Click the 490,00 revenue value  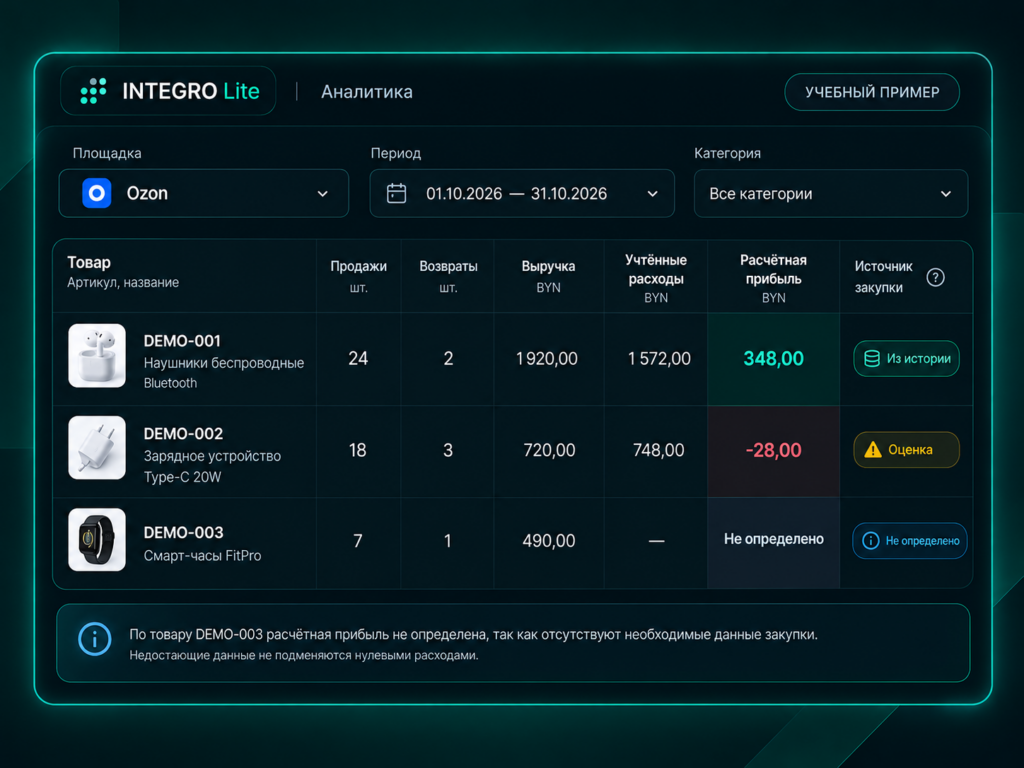point(549,541)
